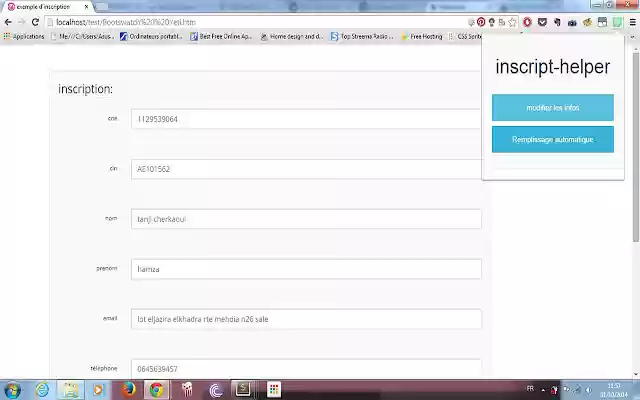This screenshot has height=400, width=640.
Task: Open the Free Hosting bookmarks folder
Action: click(x=422, y=36)
